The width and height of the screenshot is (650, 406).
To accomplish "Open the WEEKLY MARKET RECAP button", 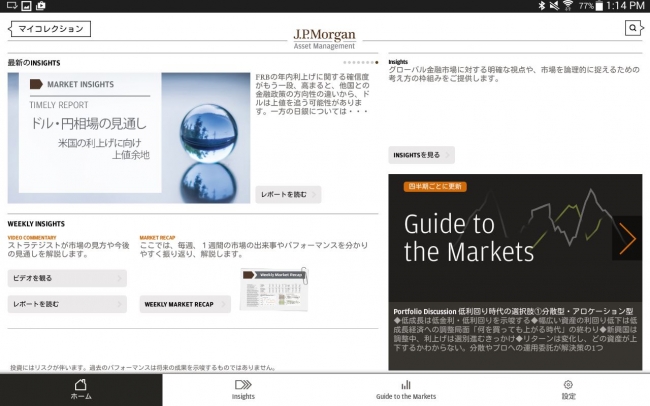I will coord(185,304).
